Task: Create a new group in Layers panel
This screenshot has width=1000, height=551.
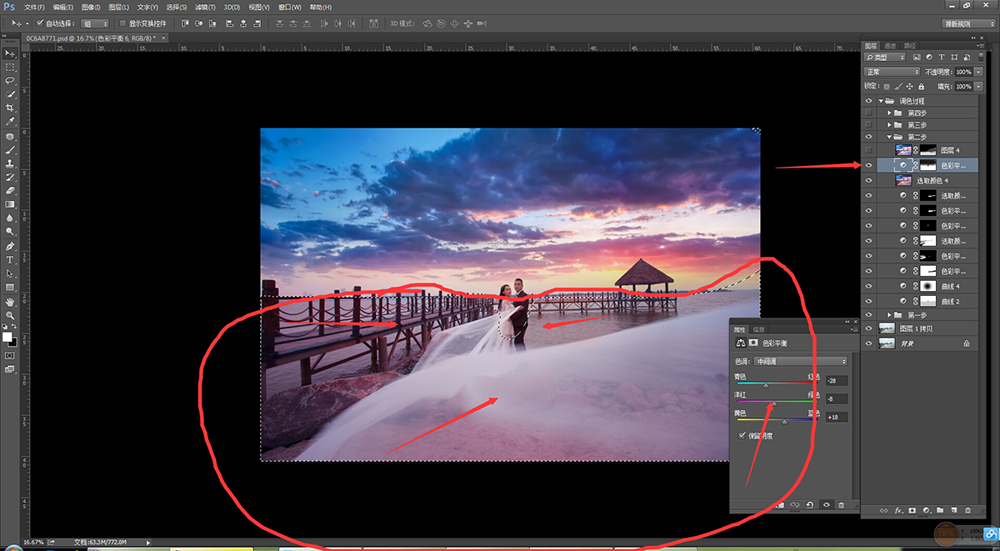Action: pyautogui.click(x=940, y=510)
